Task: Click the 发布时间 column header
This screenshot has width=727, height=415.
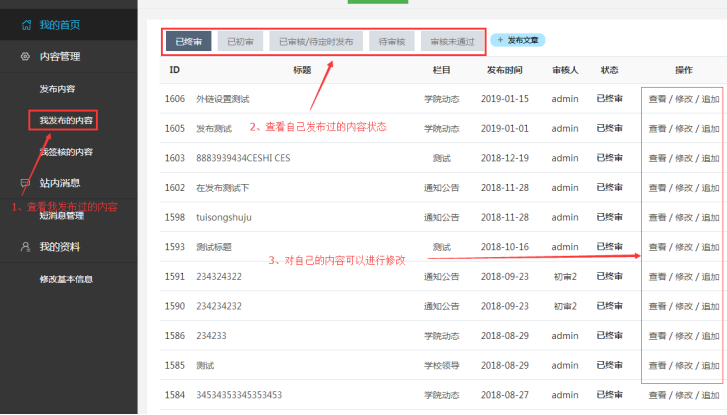Action: point(503,70)
